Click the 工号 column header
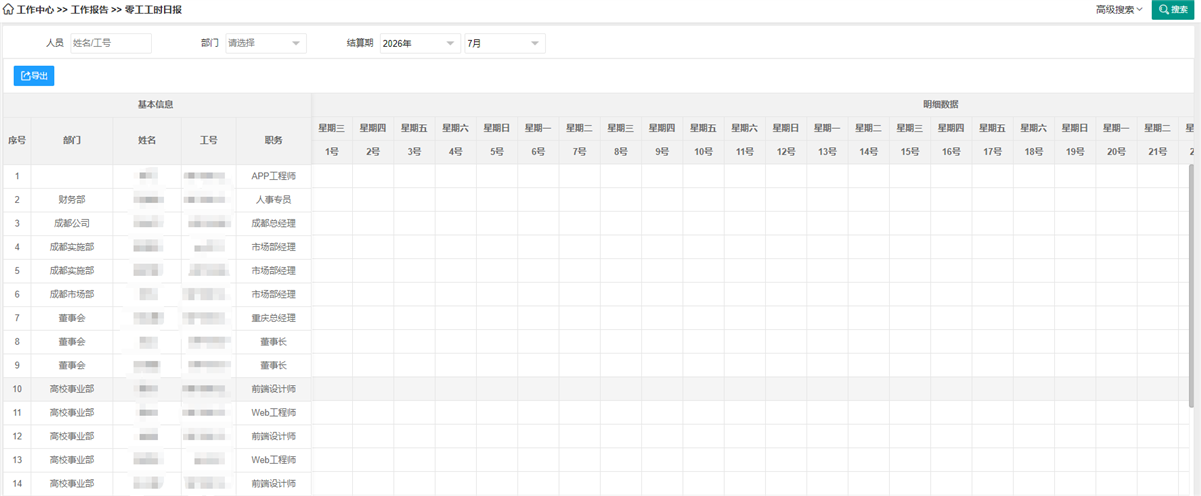1201x496 pixels. (209, 140)
